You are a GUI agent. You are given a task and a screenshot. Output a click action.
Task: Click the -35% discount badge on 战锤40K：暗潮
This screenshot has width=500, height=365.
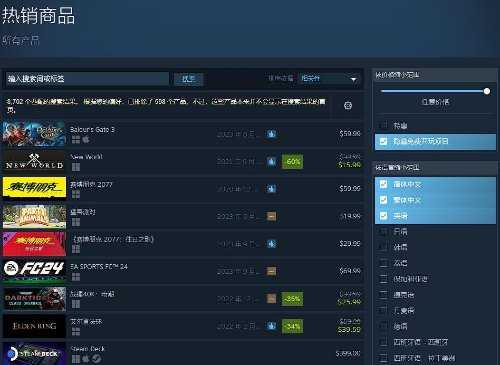292,299
